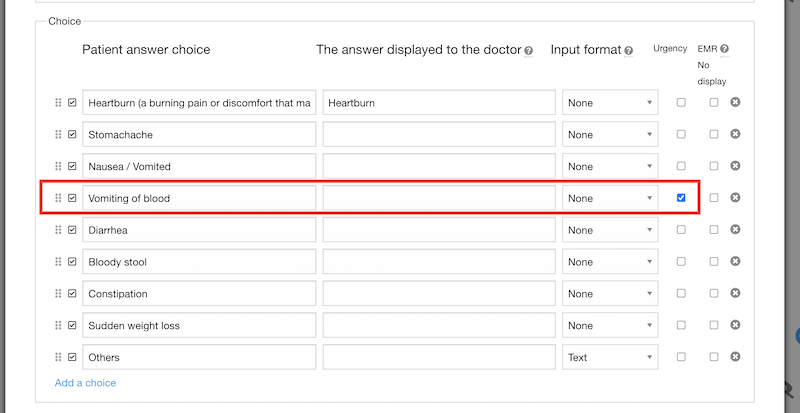Viewport: 800px width, 413px height.
Task: Open Input format dropdown for Diarrhea
Action: point(610,230)
